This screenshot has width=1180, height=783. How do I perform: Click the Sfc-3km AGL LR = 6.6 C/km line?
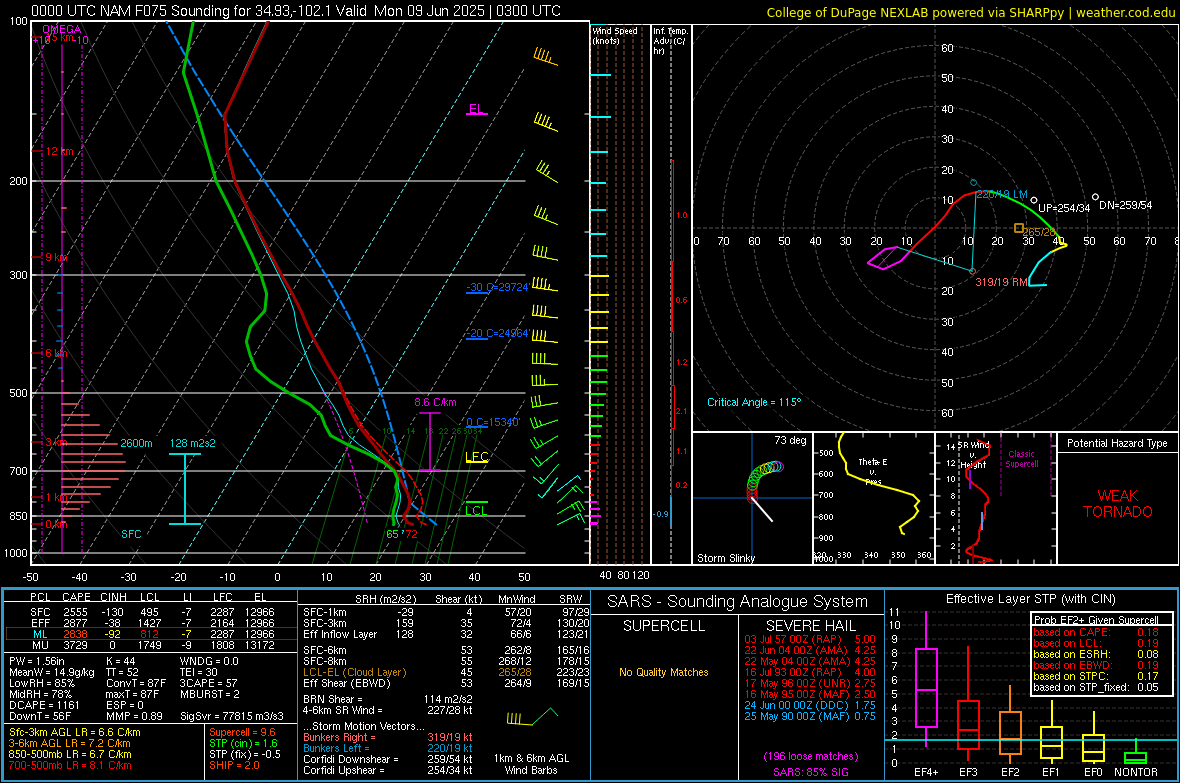point(75,732)
